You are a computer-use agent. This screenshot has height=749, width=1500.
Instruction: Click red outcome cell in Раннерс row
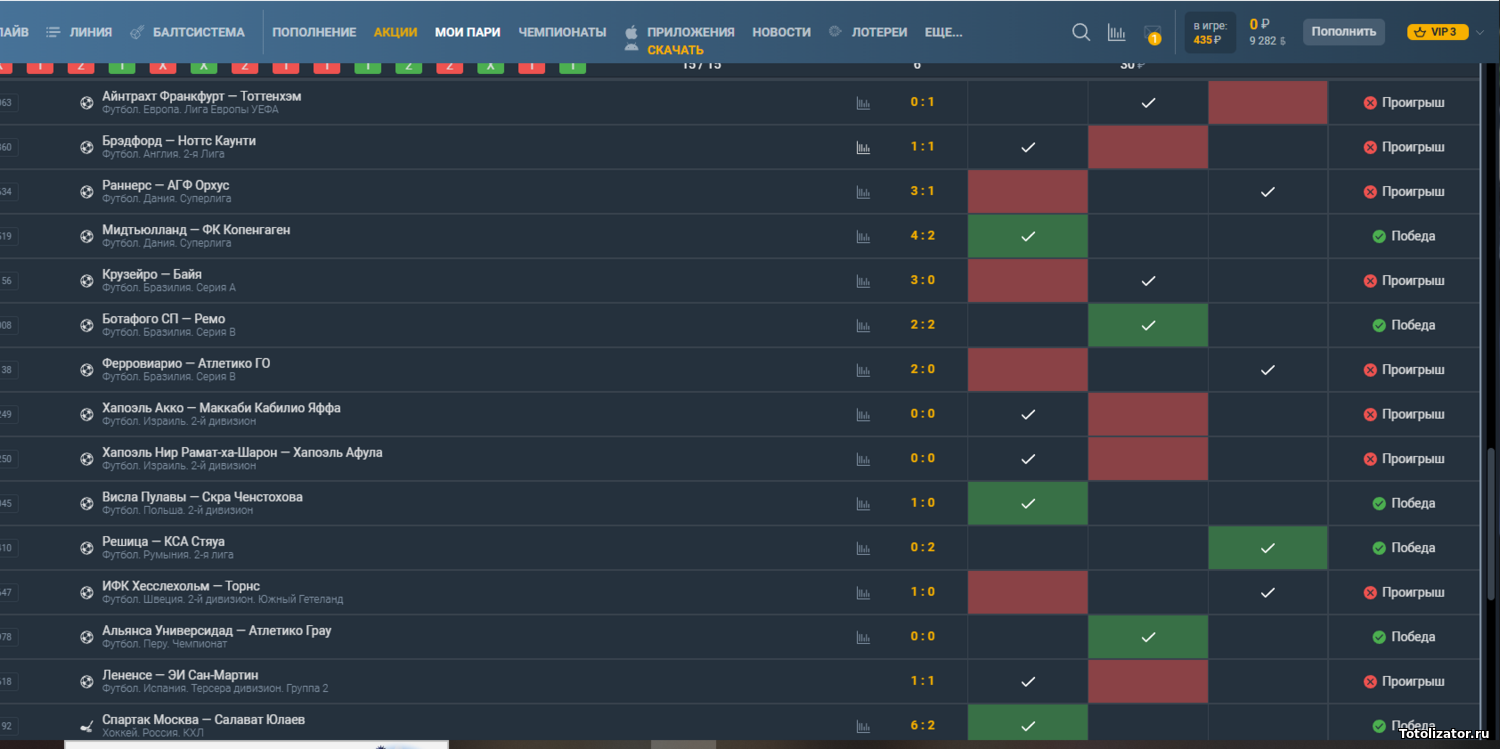pyautogui.click(x=1028, y=192)
